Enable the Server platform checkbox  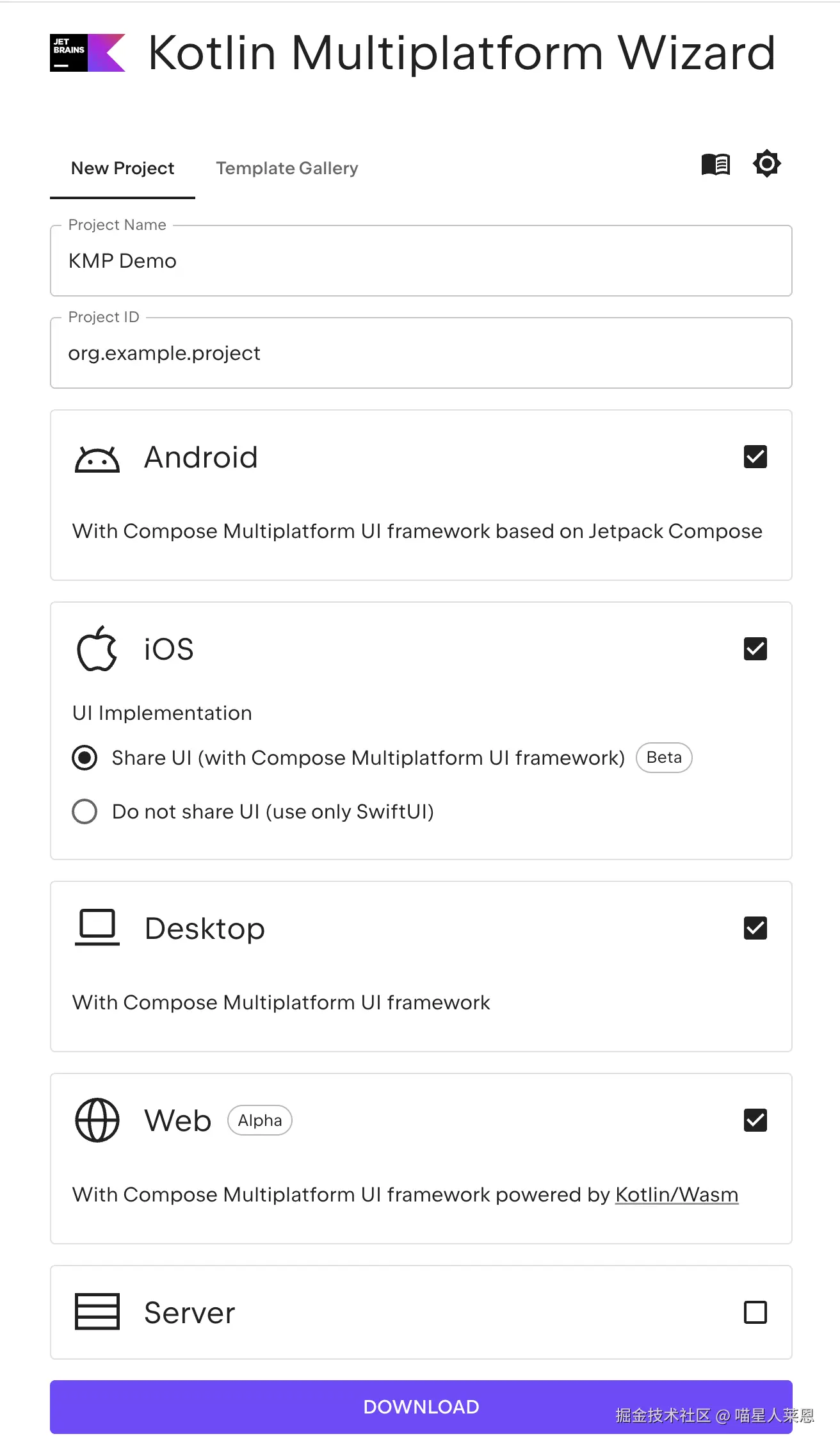pyautogui.click(x=755, y=1312)
